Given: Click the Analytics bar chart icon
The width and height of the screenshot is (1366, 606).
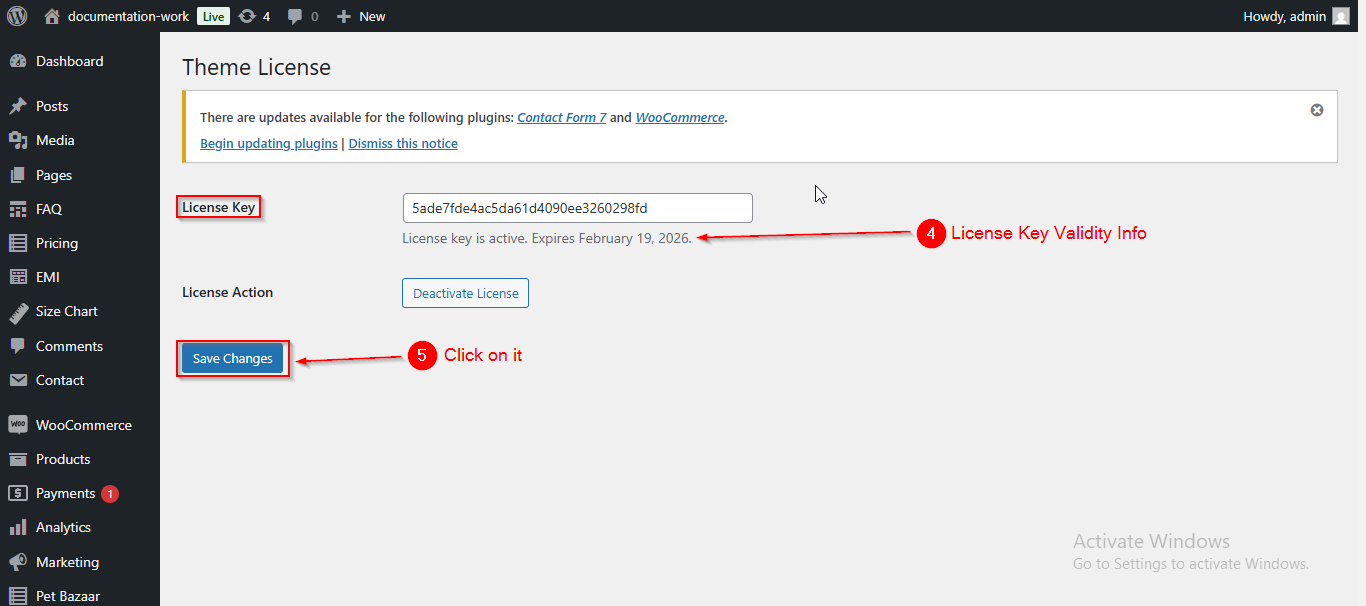Looking at the screenshot, I should click(18, 527).
